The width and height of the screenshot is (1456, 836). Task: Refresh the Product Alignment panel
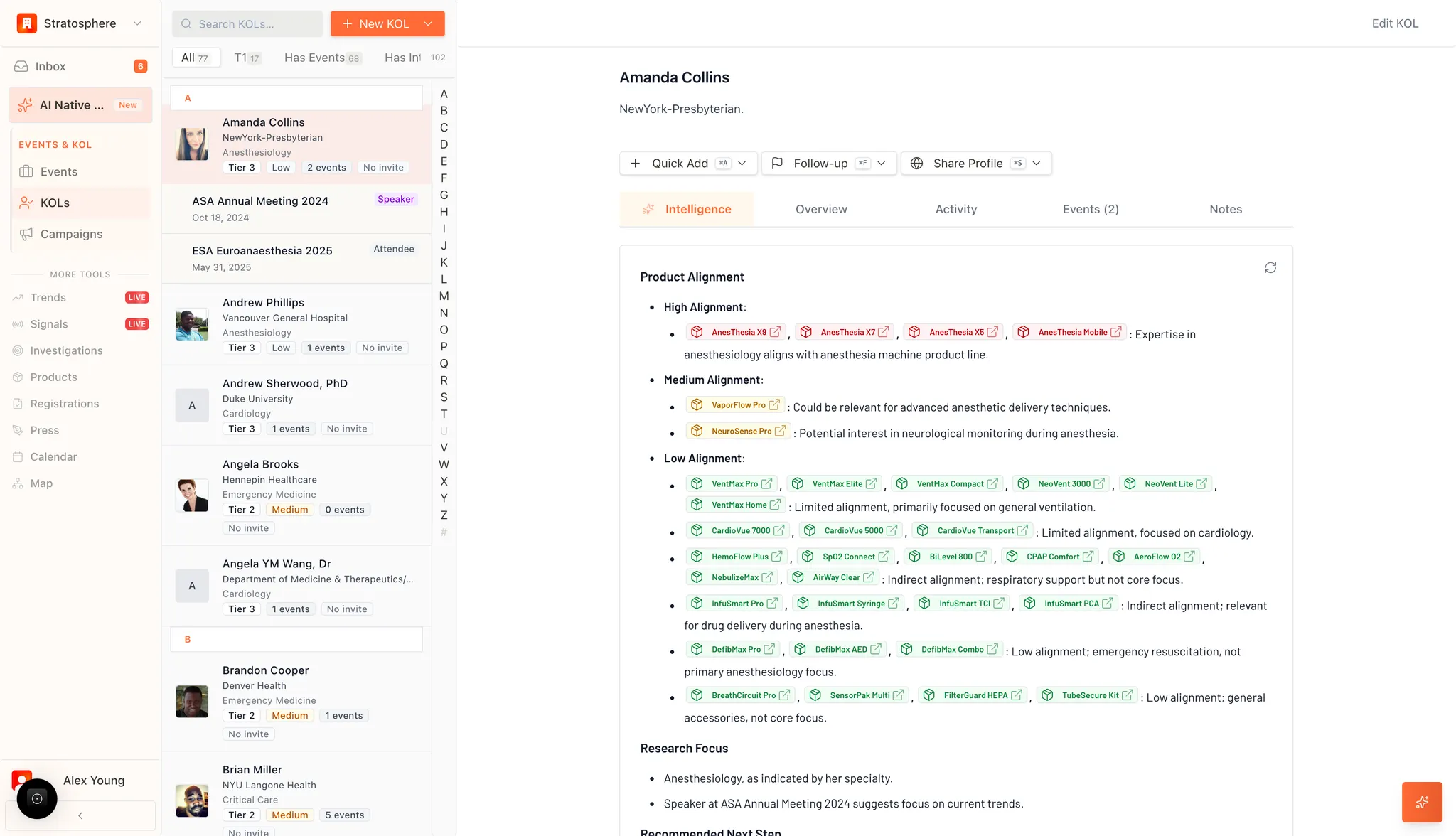pyautogui.click(x=1271, y=267)
